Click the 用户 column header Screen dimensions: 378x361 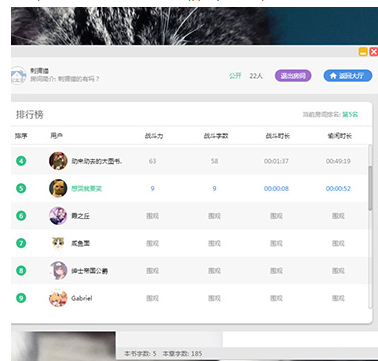pyautogui.click(x=56, y=136)
